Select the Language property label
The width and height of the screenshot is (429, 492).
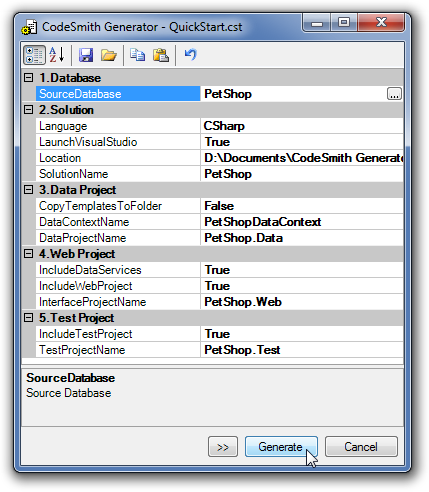[x=63, y=126]
